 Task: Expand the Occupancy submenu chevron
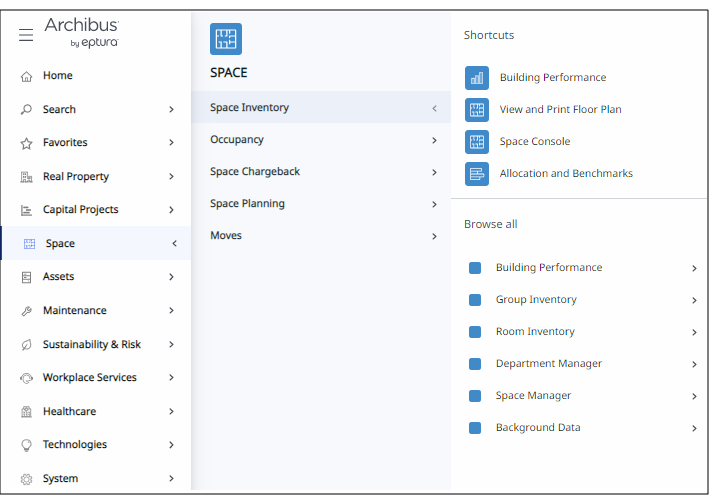[x=434, y=141]
